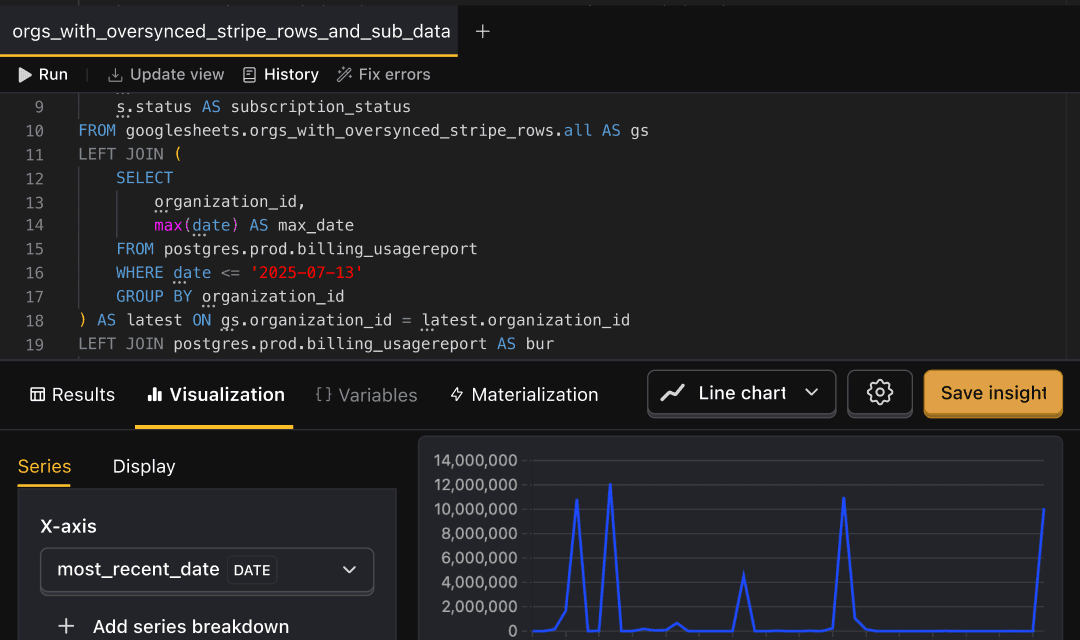Viewport: 1080px width, 640px height.
Task: Click the Results grid icon
Action: [x=36, y=394]
